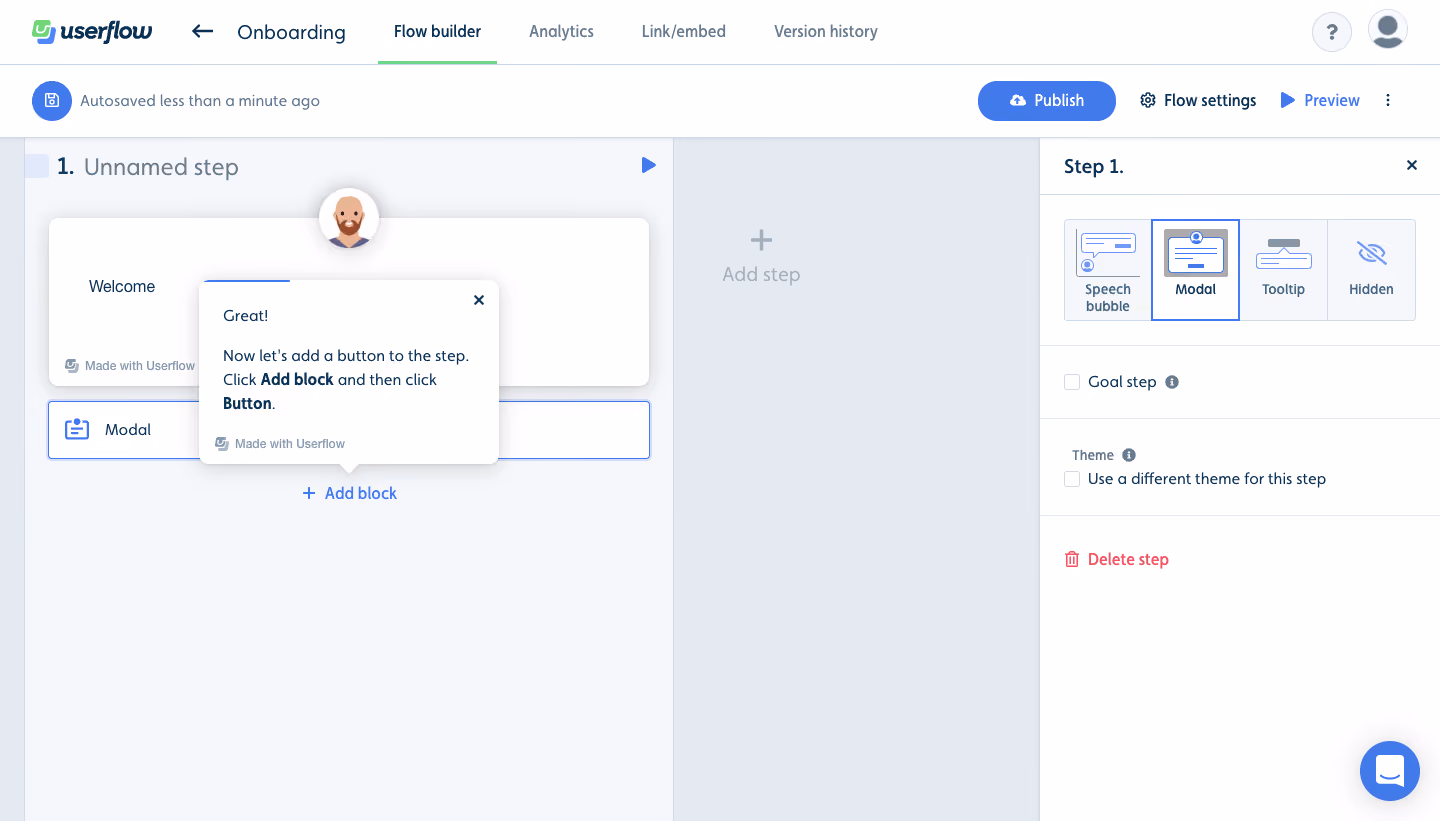This screenshot has height=821, width=1440.
Task: Open the Version history tab
Action: [x=826, y=32]
